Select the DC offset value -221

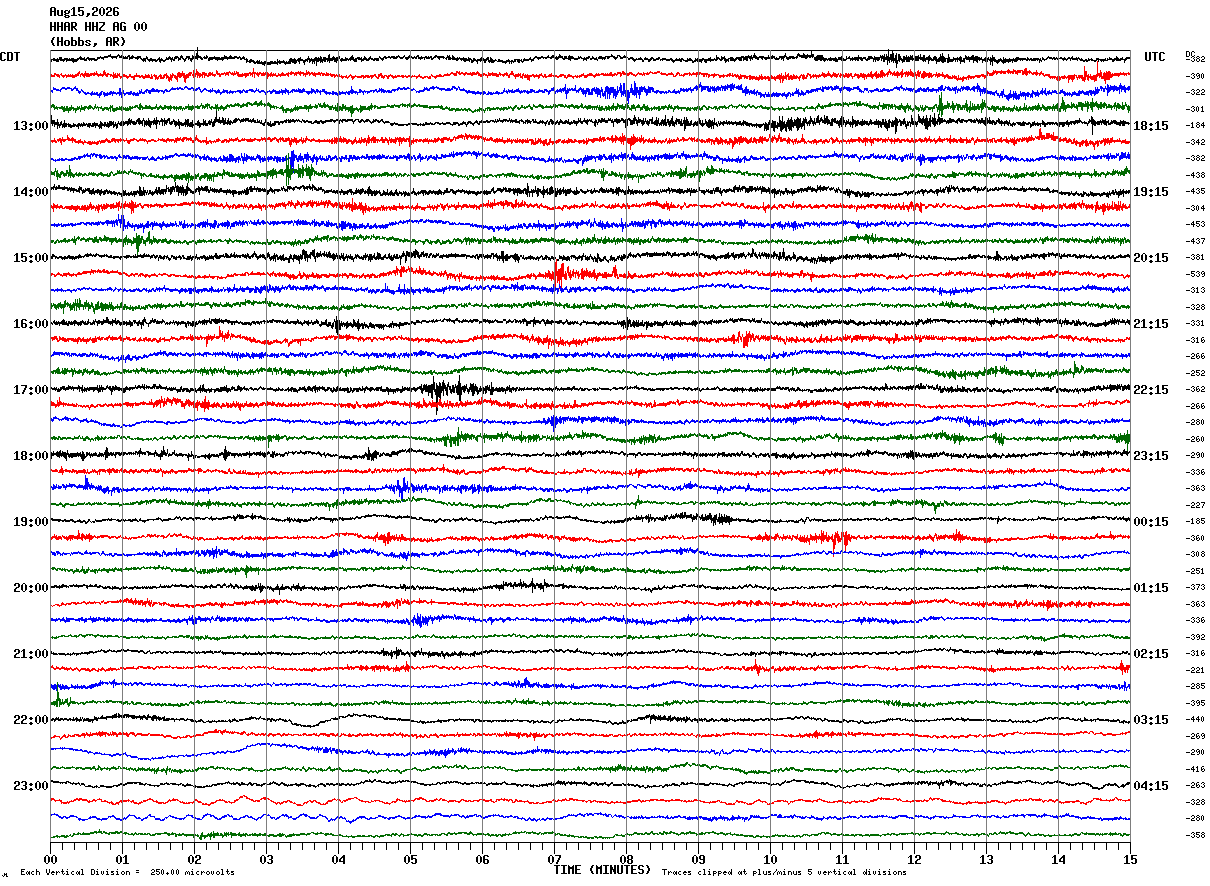click(x=1195, y=670)
